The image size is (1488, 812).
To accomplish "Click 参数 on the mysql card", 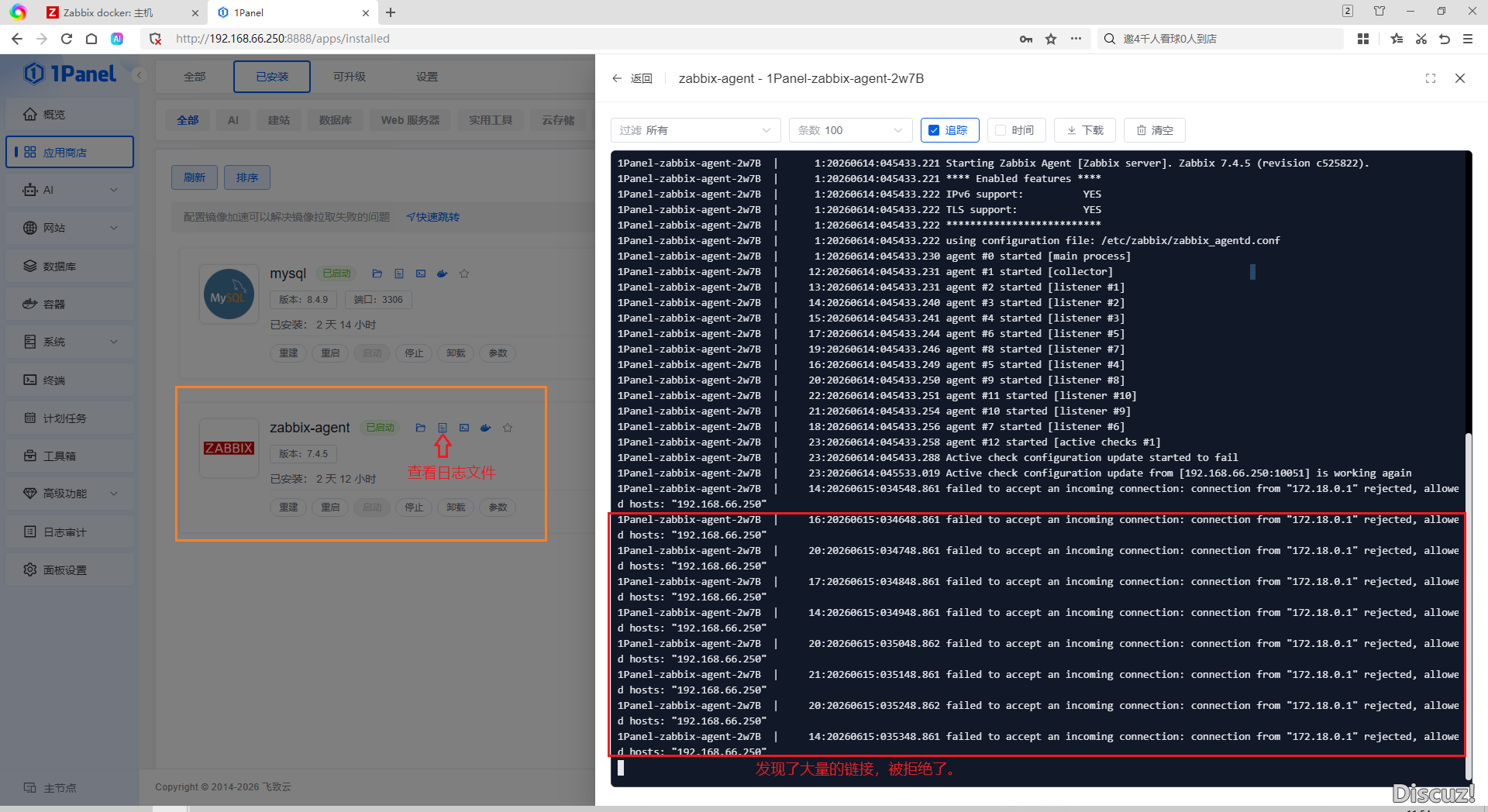I will pyautogui.click(x=498, y=353).
